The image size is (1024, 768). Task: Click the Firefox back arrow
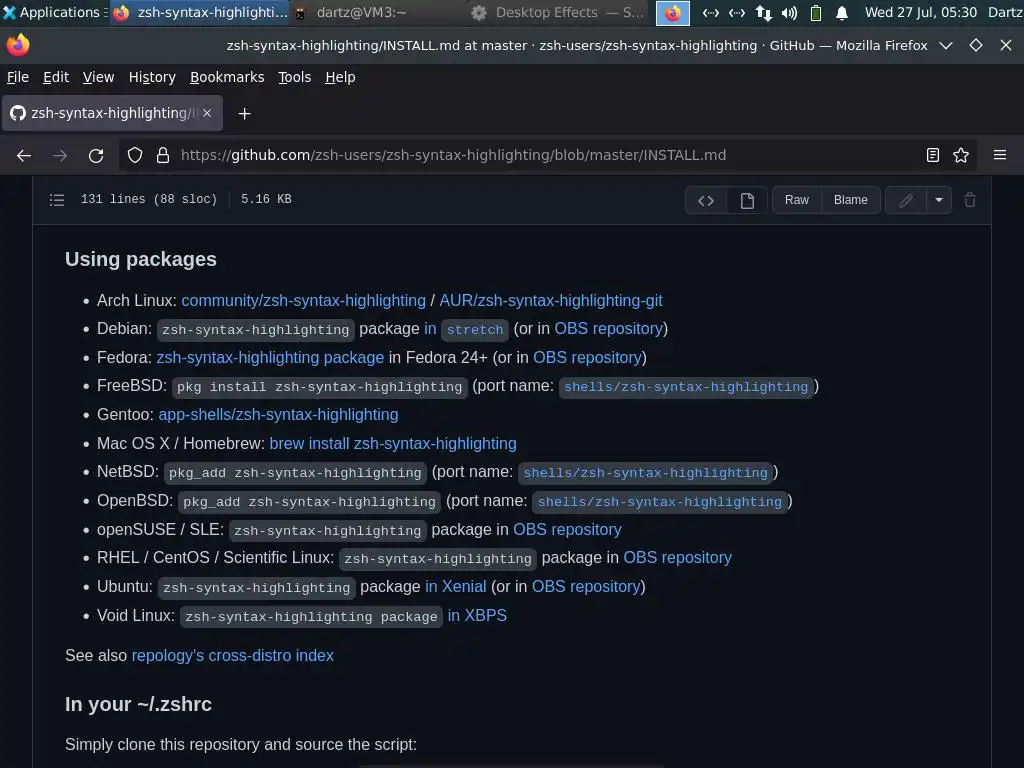(x=24, y=155)
